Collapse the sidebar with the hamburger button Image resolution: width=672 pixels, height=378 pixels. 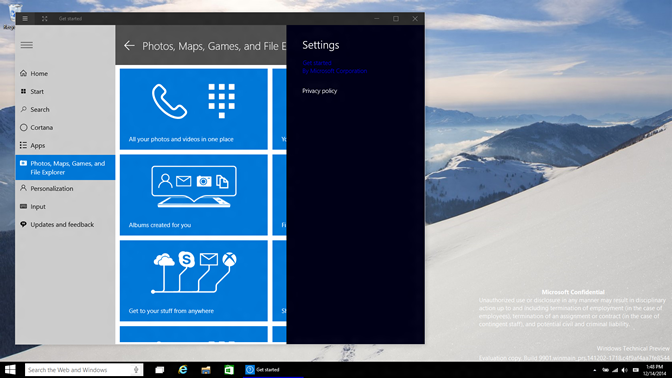click(27, 45)
